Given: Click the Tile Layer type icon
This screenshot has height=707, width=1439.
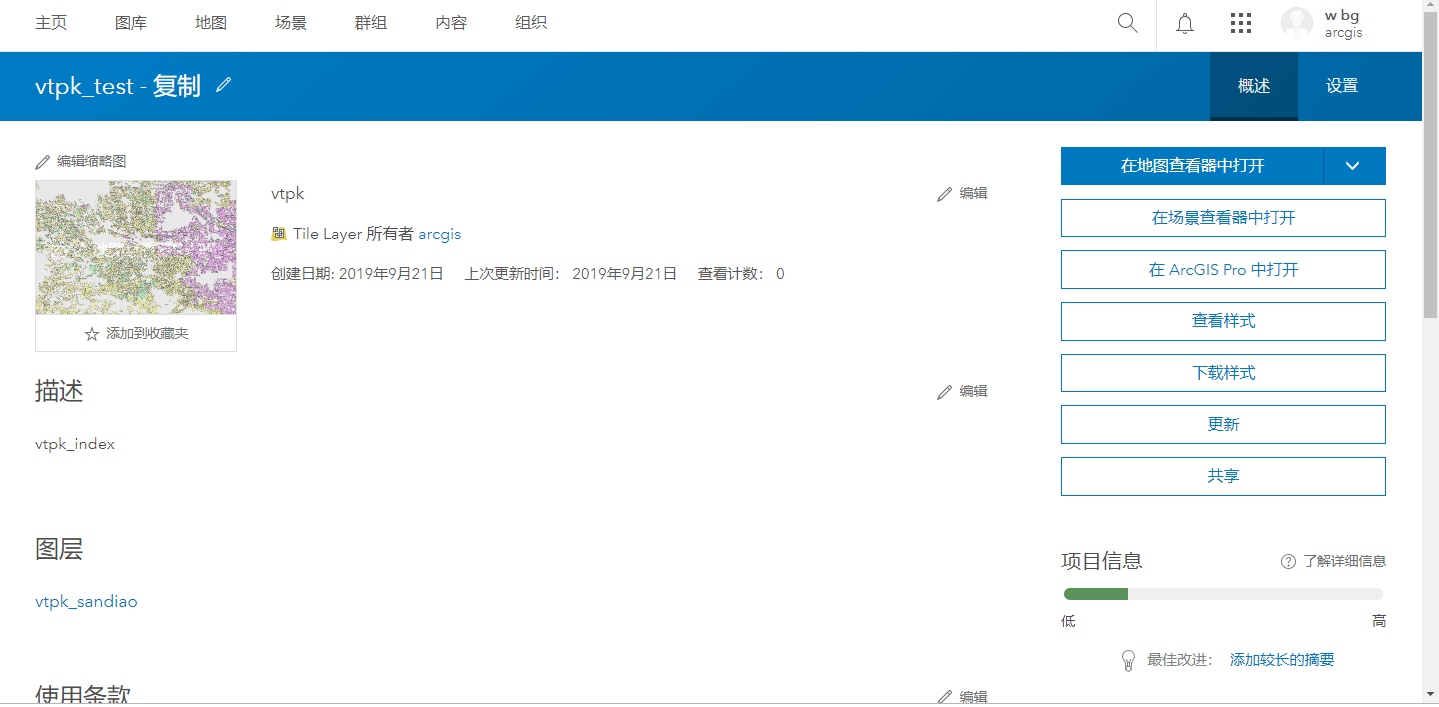Looking at the screenshot, I should (x=279, y=234).
